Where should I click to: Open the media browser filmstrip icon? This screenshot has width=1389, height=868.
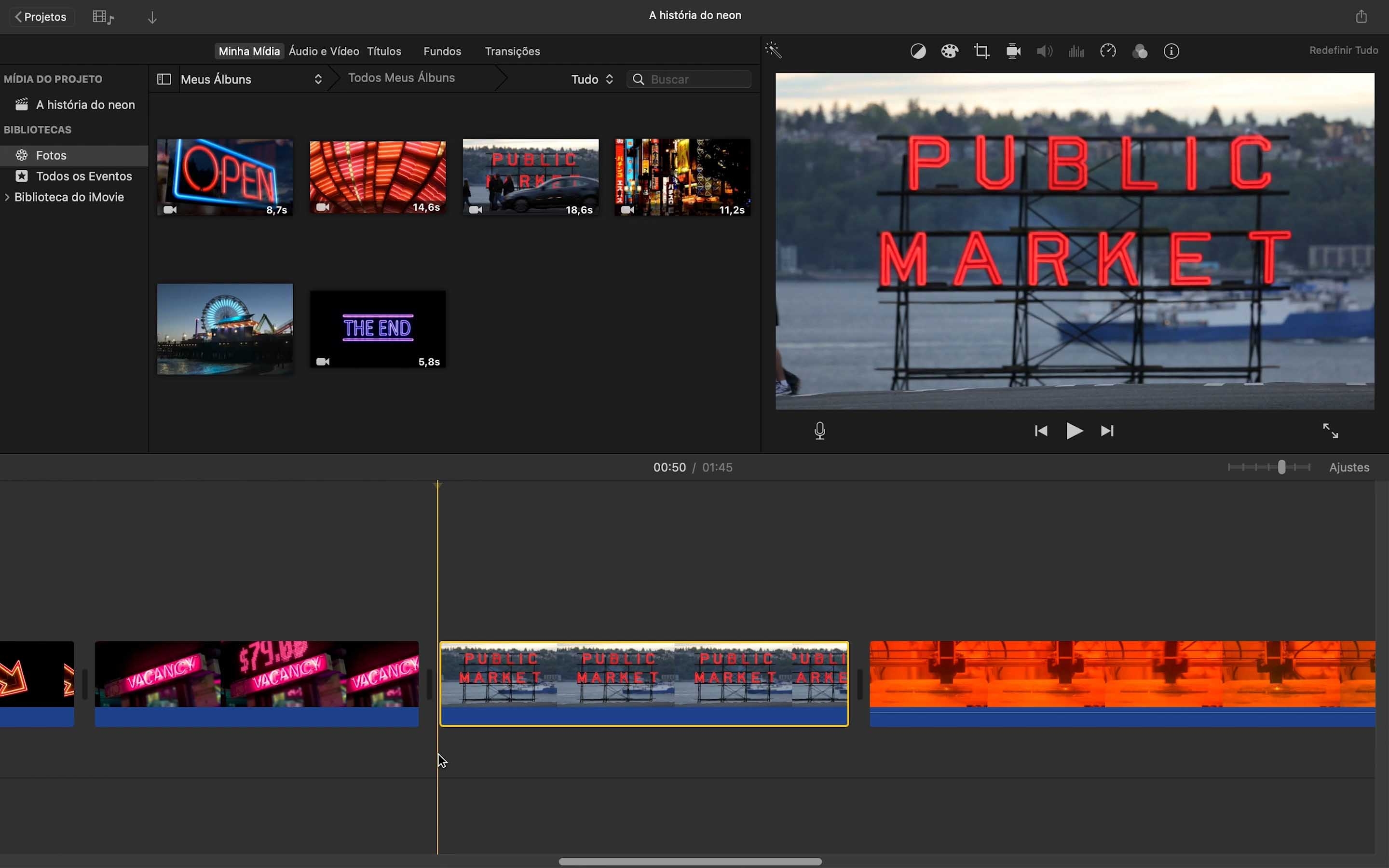pyautogui.click(x=103, y=17)
